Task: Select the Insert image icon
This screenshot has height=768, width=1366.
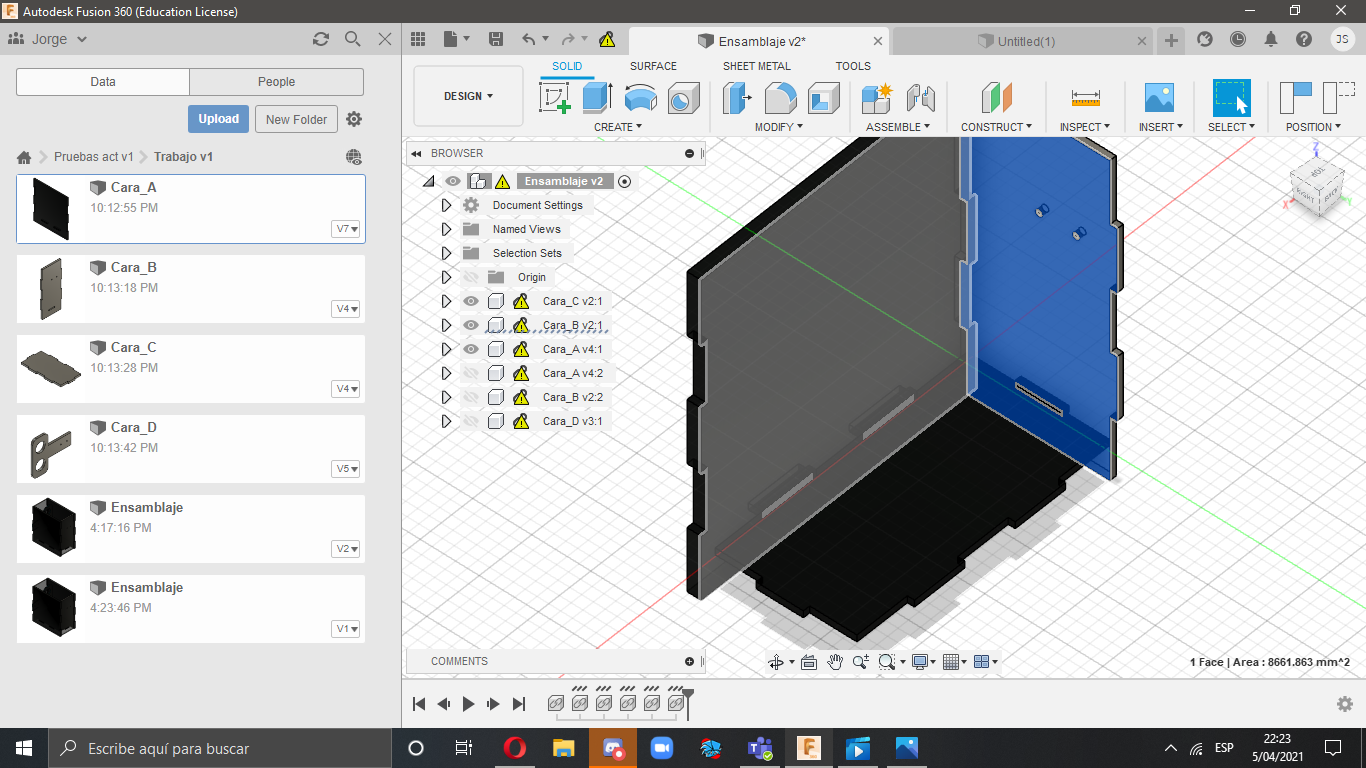Action: pos(1159,98)
